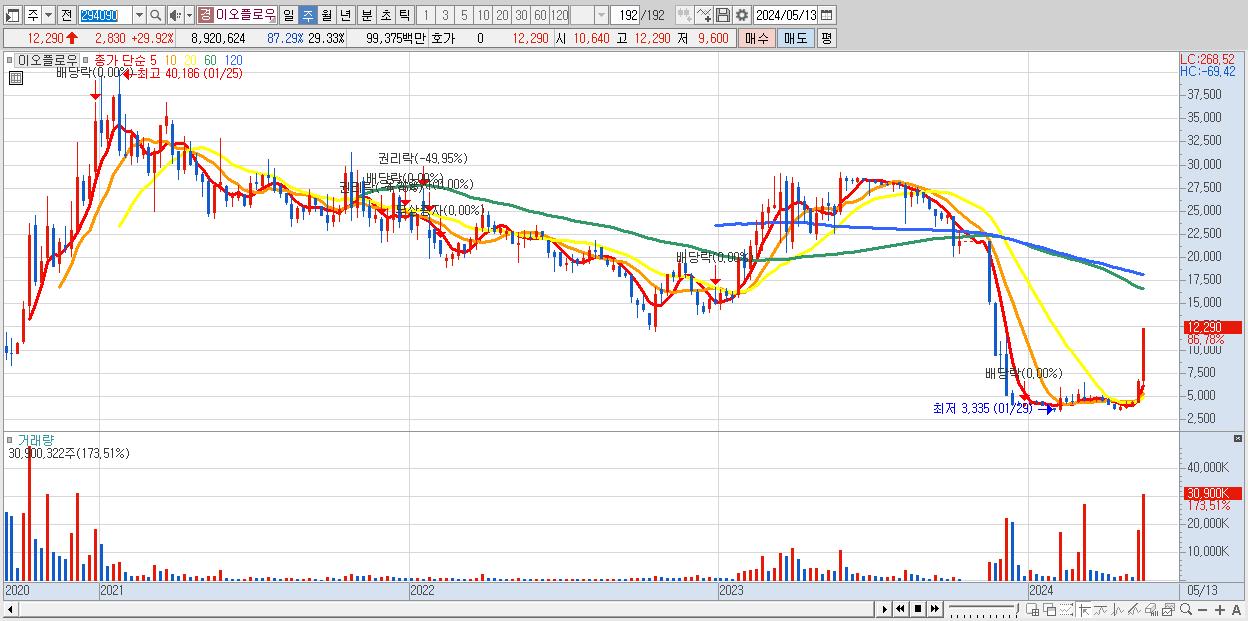
Task: Click the stock search magnifier icon
Action: [155, 15]
